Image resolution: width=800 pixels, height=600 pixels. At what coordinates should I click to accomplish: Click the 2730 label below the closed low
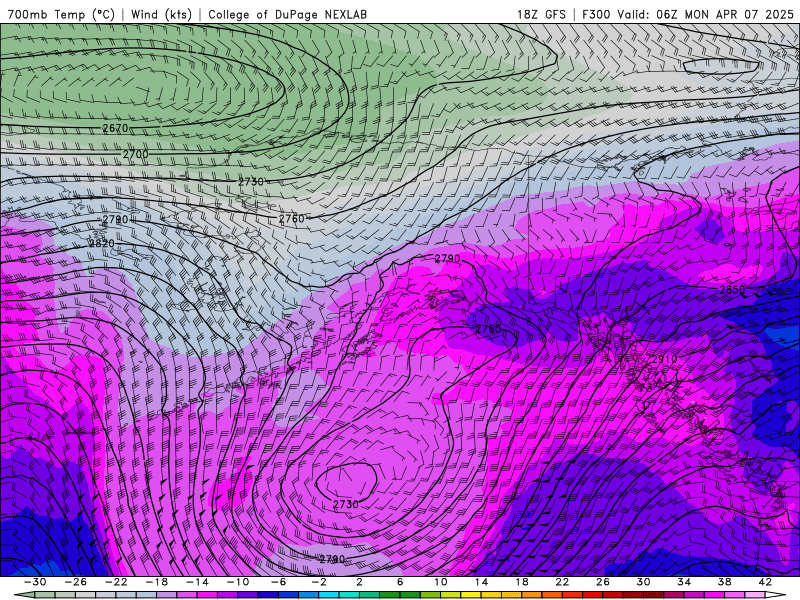tap(345, 504)
